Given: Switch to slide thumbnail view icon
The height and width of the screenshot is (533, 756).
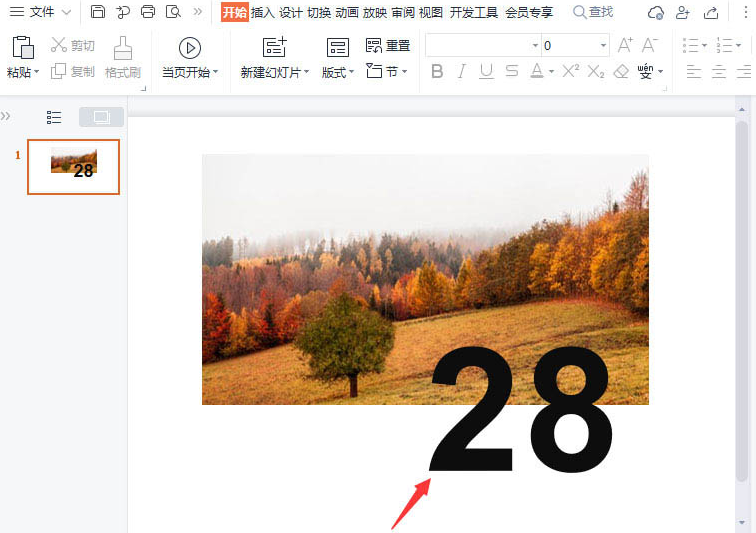Looking at the screenshot, I should click(x=101, y=117).
